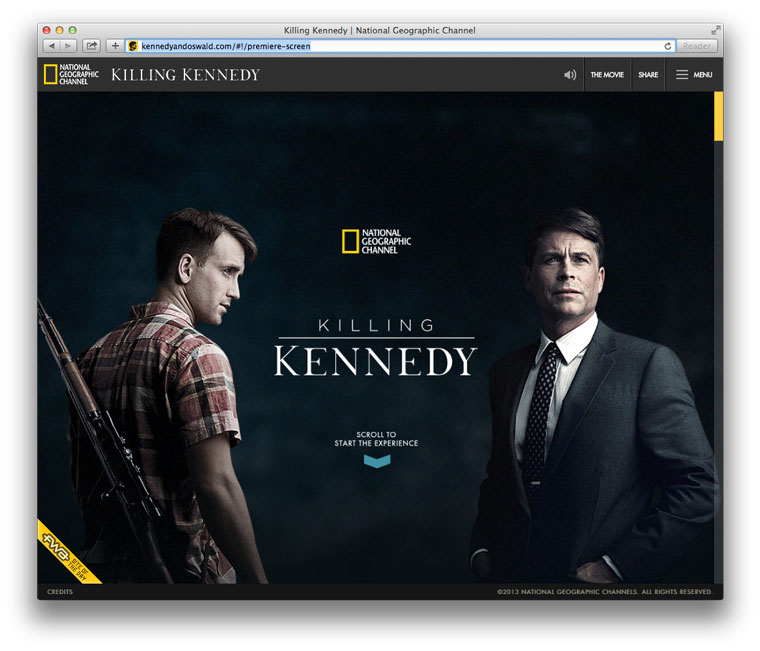Click the blue scroll-down chevron arrow
Screen dimensions: 760x651
pos(377,461)
